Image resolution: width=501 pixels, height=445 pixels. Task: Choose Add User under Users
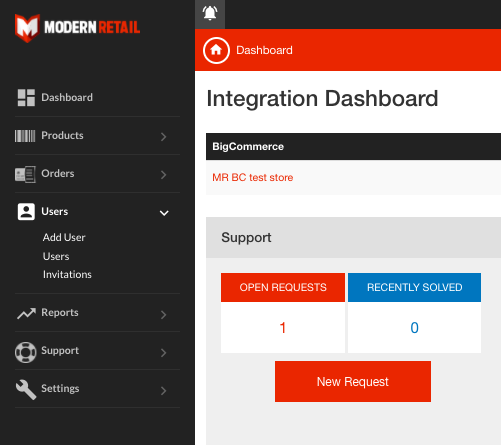click(x=64, y=237)
